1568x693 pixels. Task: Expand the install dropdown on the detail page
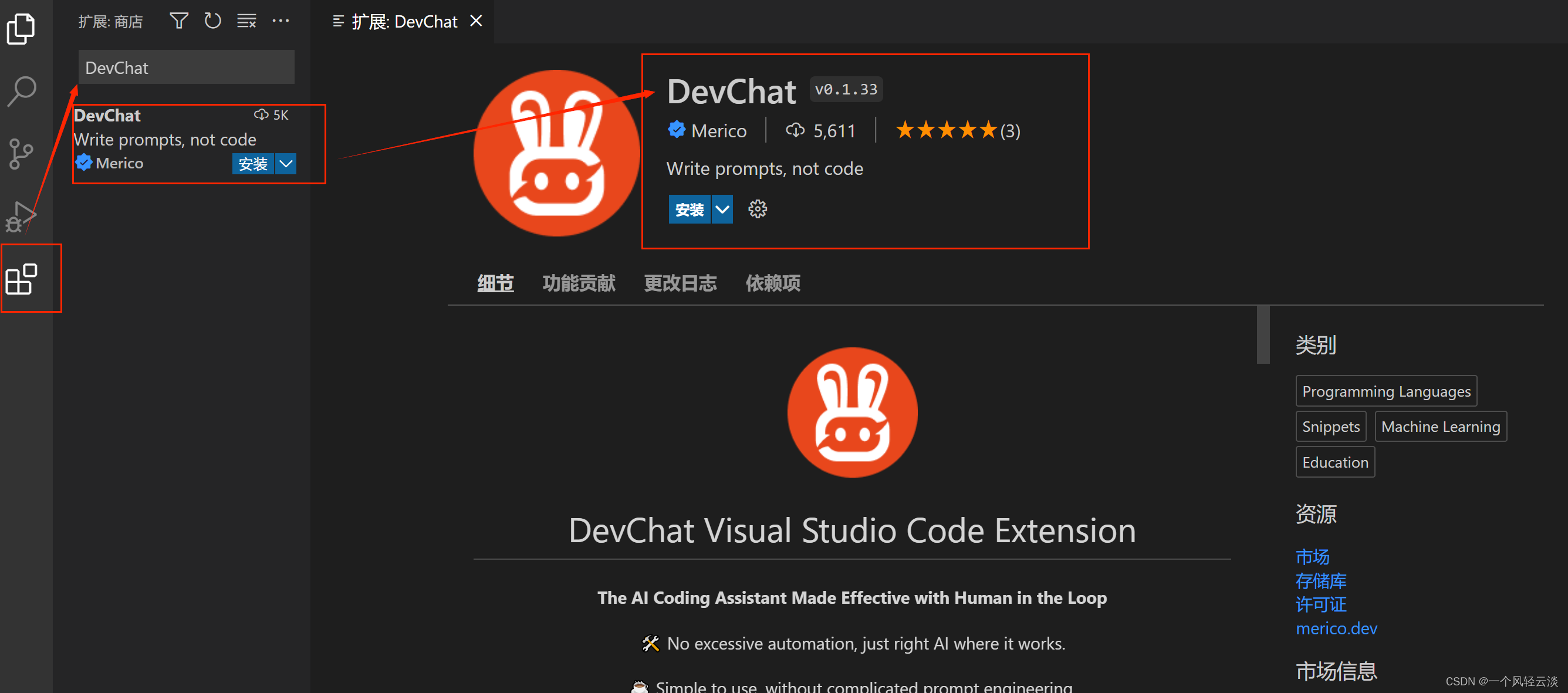[x=721, y=209]
